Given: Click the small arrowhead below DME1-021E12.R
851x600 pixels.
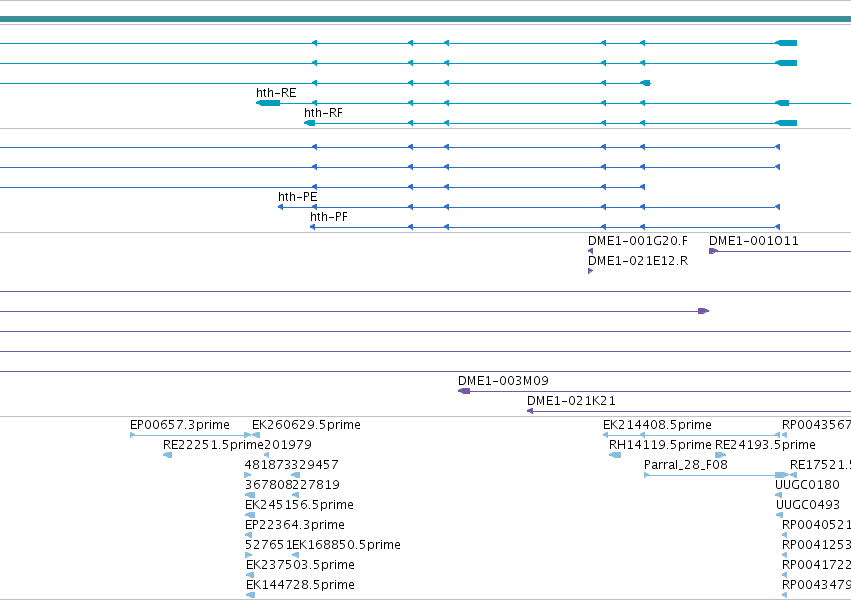Looking at the screenshot, I should point(590,271).
